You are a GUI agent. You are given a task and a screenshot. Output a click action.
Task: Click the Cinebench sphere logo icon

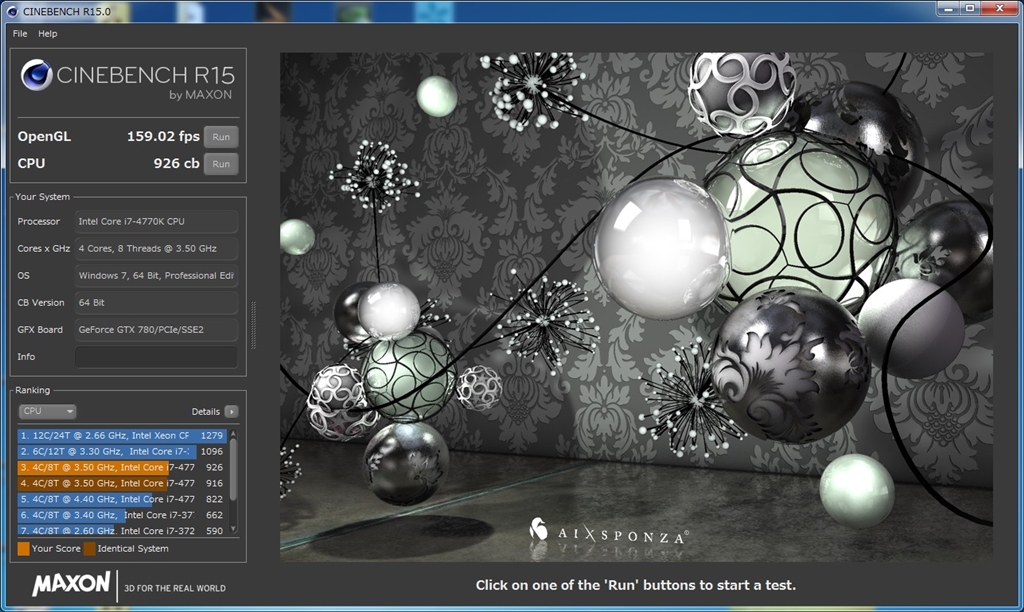(x=37, y=75)
